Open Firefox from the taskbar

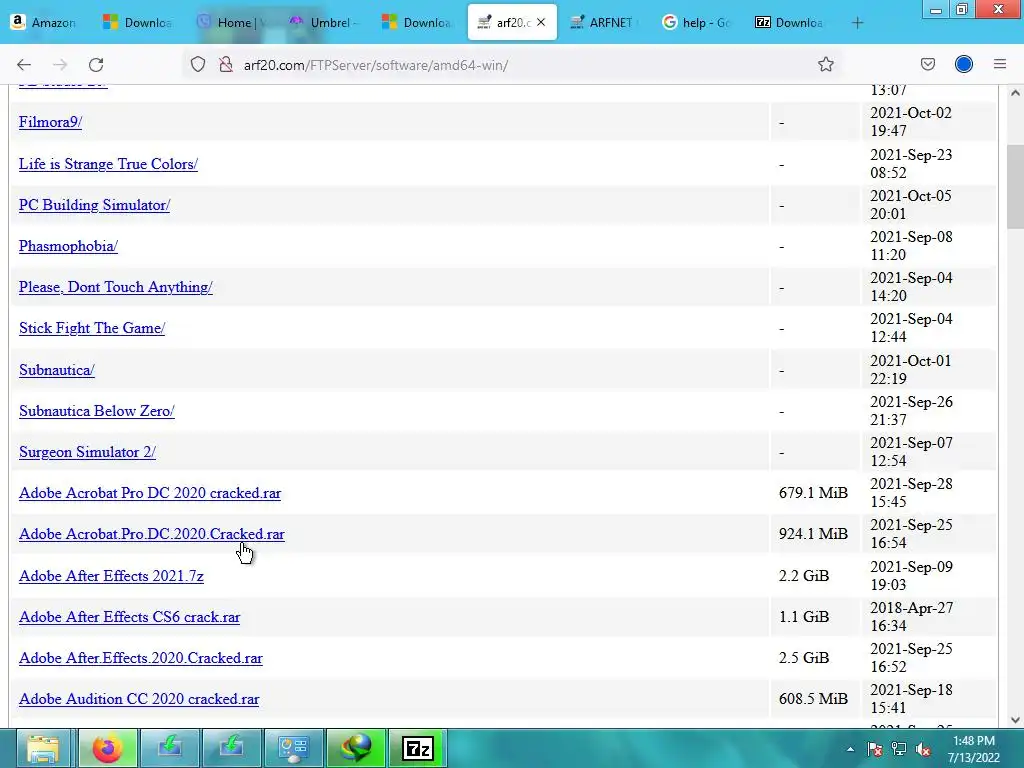point(107,748)
